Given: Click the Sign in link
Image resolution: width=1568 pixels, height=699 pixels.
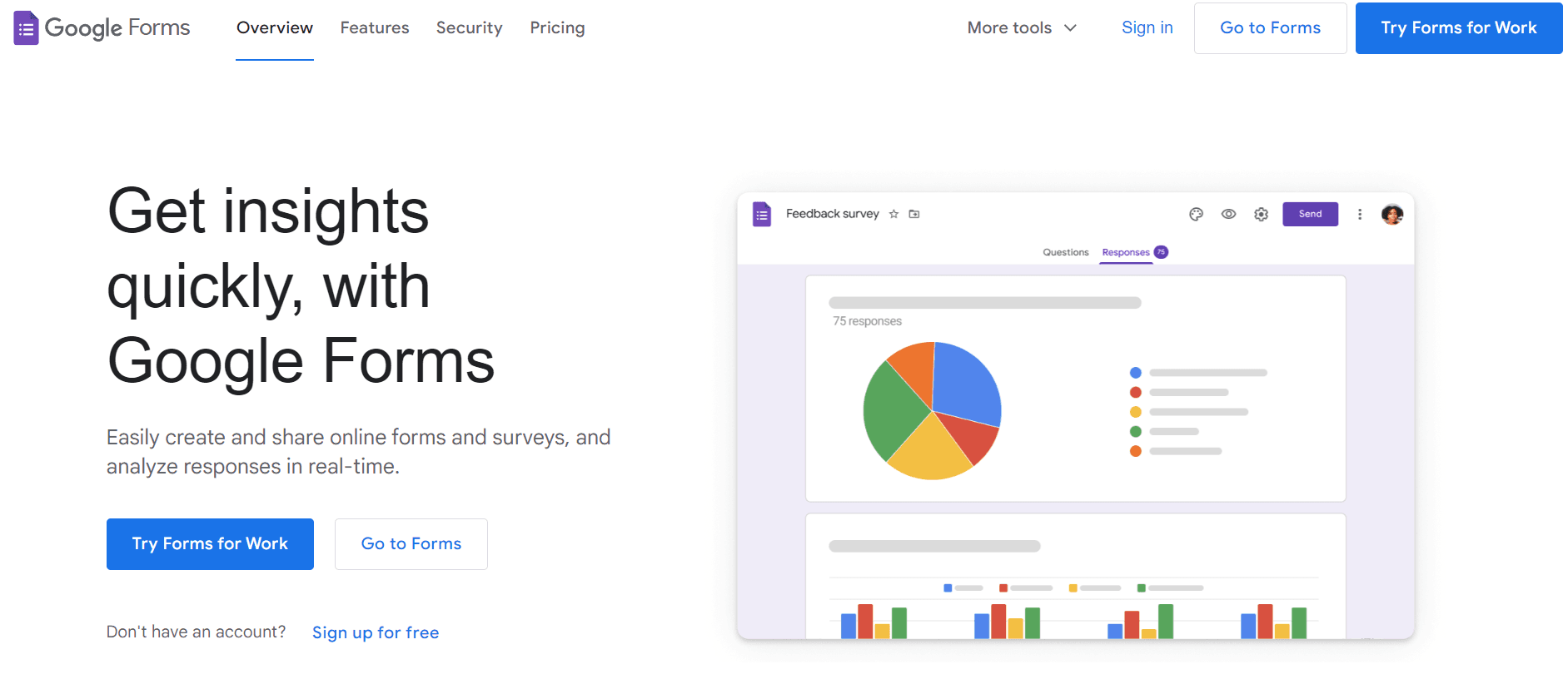Looking at the screenshot, I should click(1147, 27).
